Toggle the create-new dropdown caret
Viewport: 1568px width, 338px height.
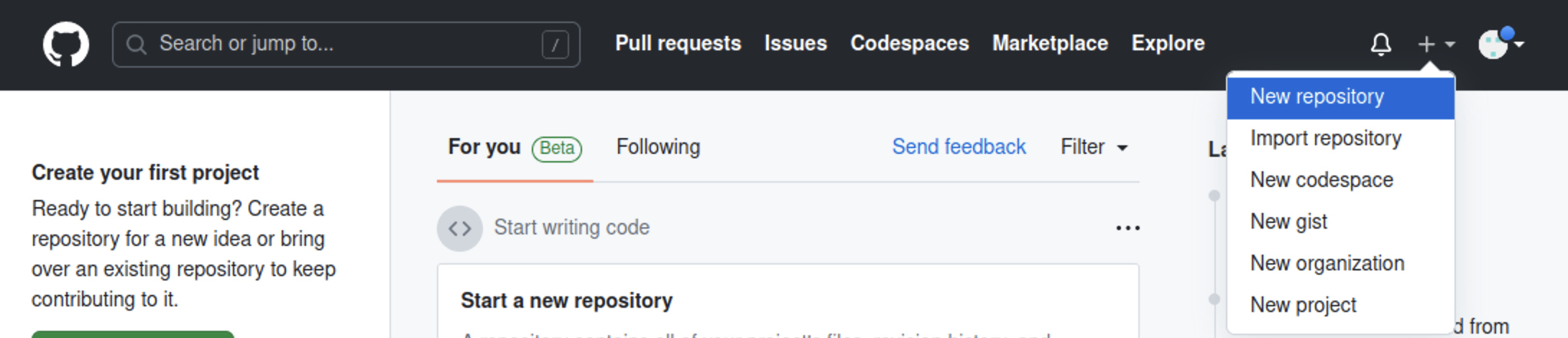[x=1450, y=44]
